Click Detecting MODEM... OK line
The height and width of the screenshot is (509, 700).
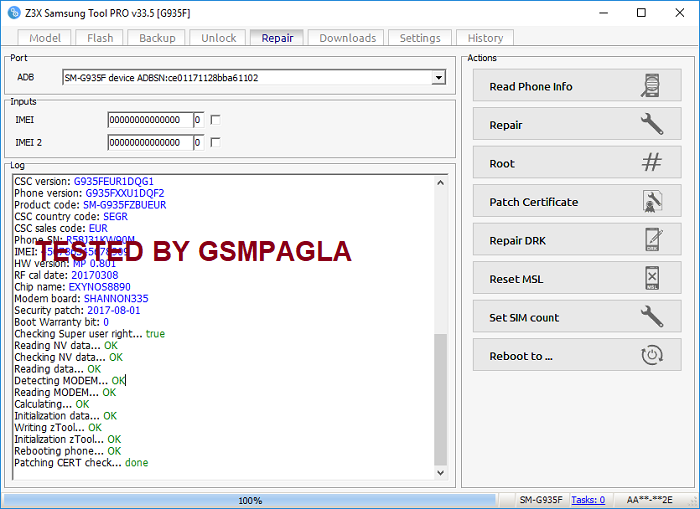[x=70, y=380]
